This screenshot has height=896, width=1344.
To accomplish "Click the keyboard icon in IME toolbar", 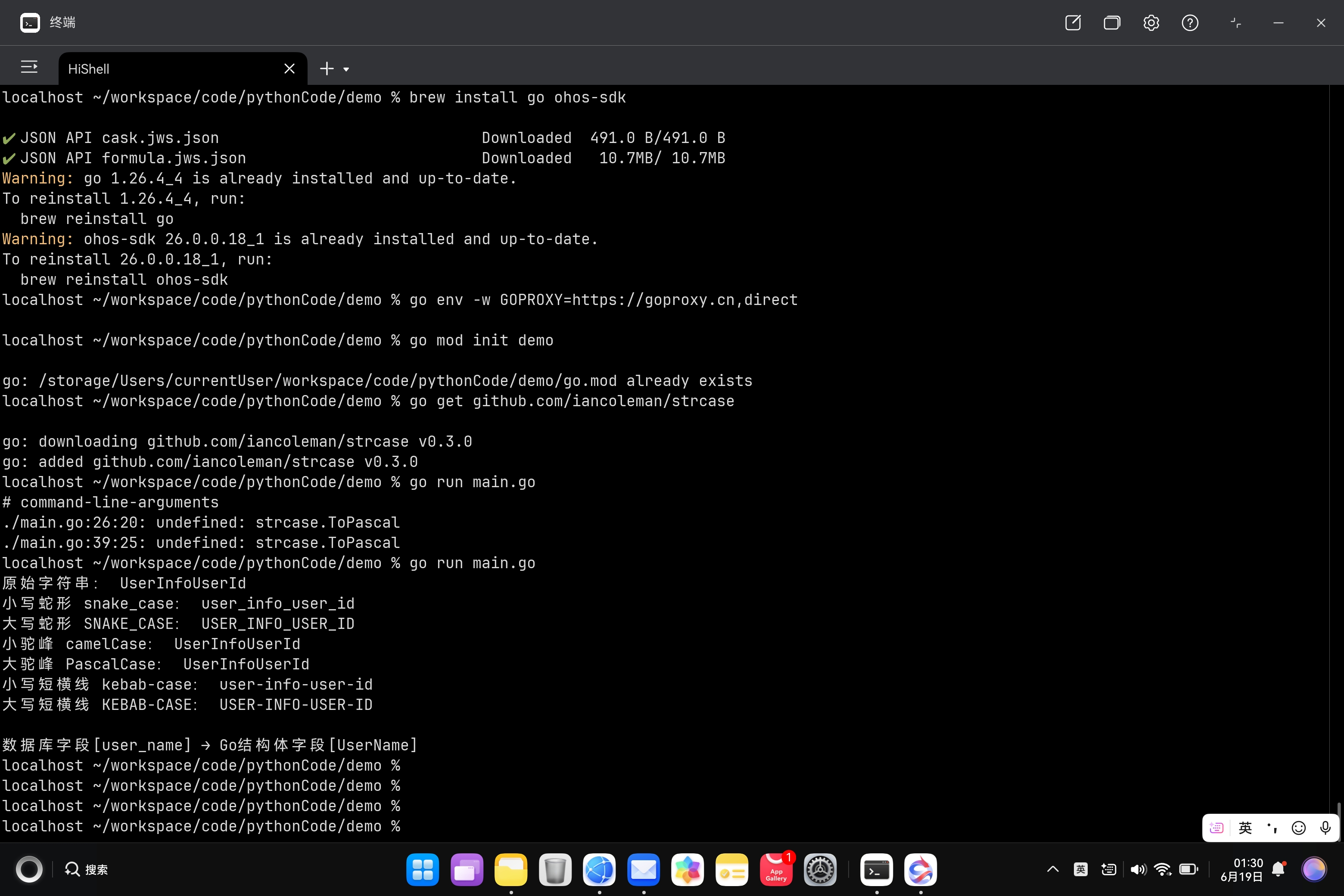I will pos(1216,828).
